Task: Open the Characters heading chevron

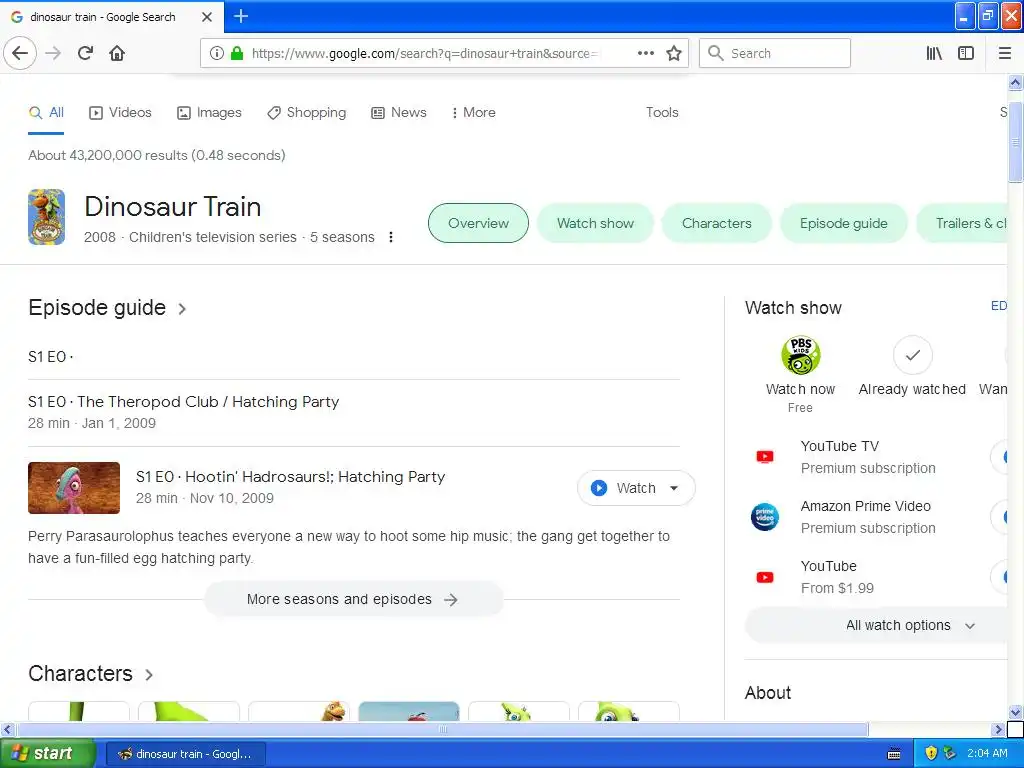Action: pyautogui.click(x=149, y=675)
